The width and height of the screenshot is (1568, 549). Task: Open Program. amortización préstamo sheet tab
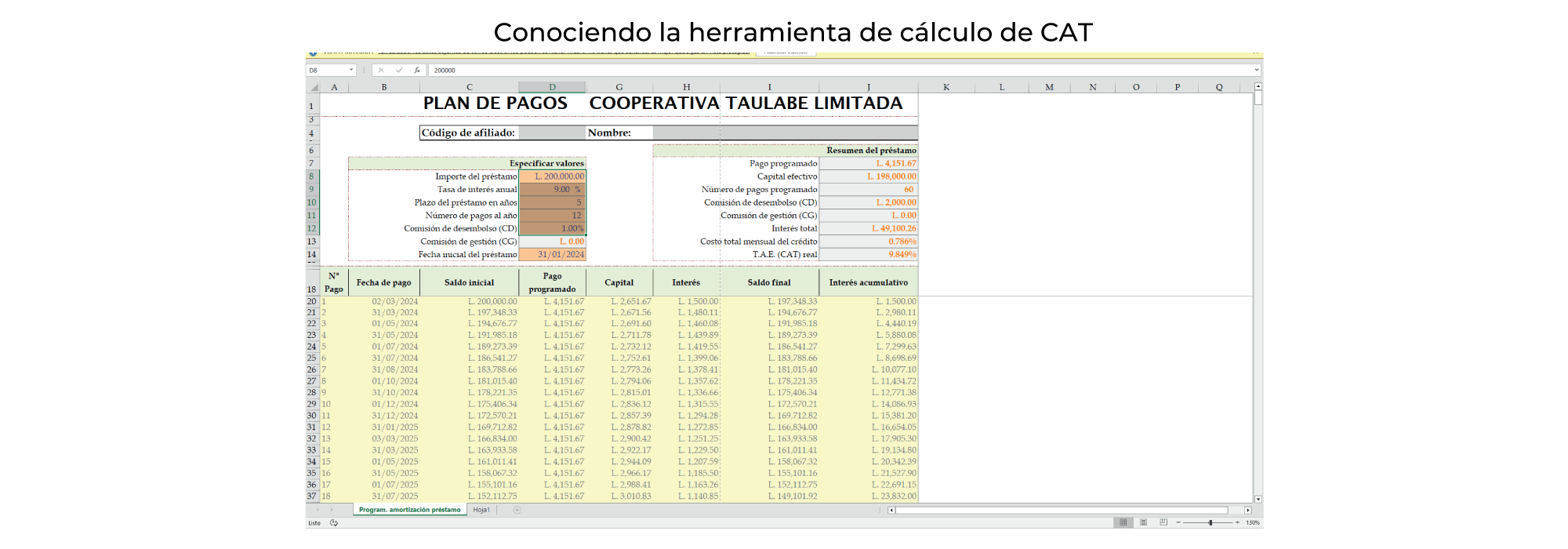[410, 510]
